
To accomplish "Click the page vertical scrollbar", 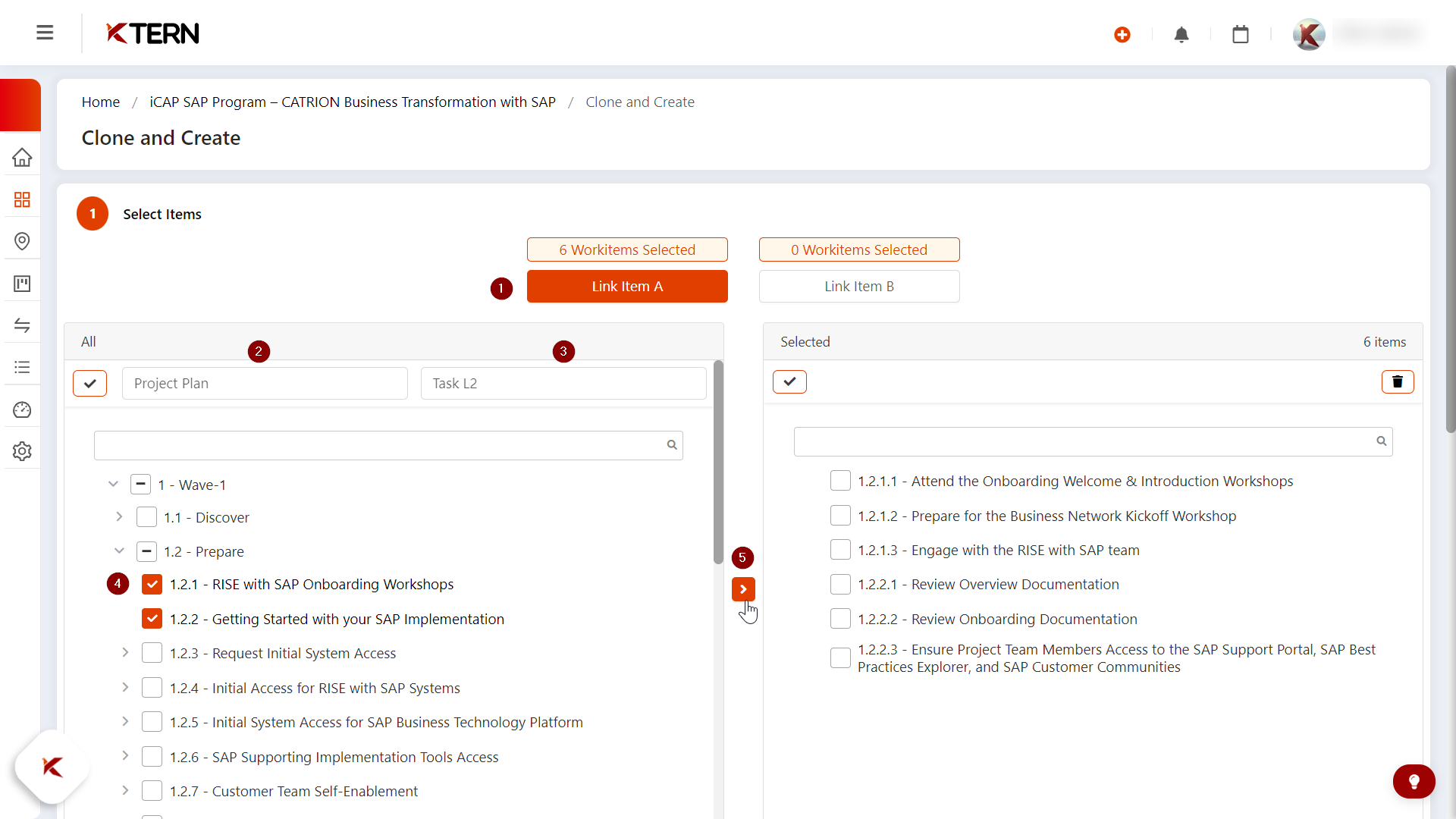I will tap(1451, 250).
